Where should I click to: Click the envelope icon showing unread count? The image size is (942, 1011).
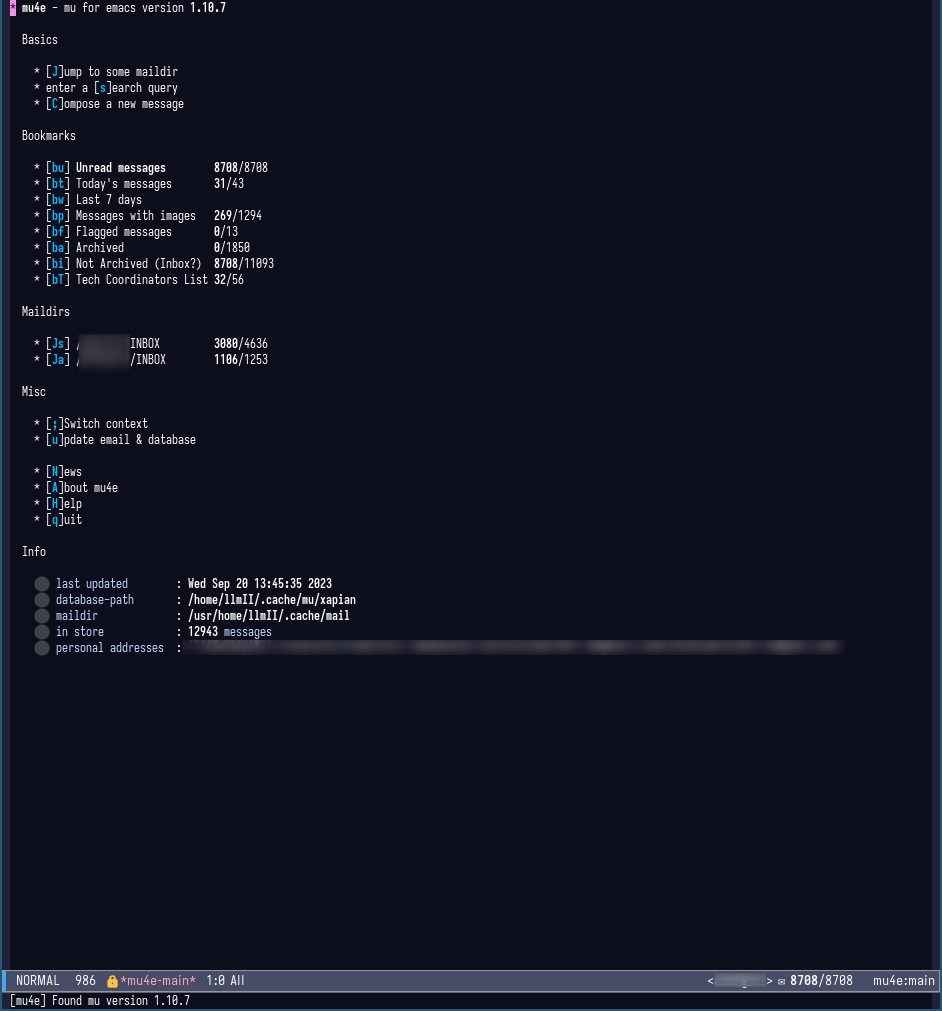[782, 980]
